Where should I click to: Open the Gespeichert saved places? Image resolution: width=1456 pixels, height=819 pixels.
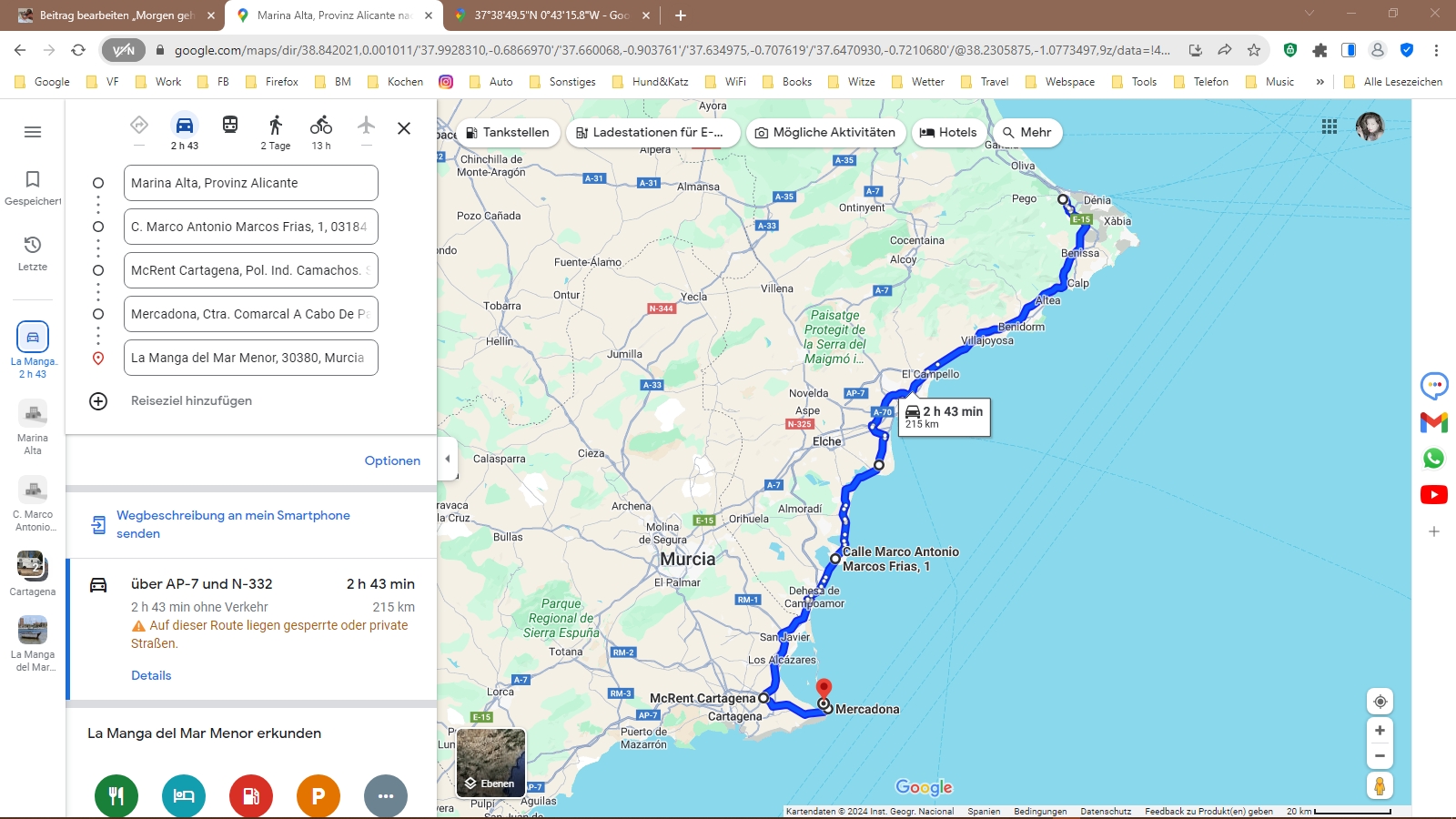(x=33, y=187)
